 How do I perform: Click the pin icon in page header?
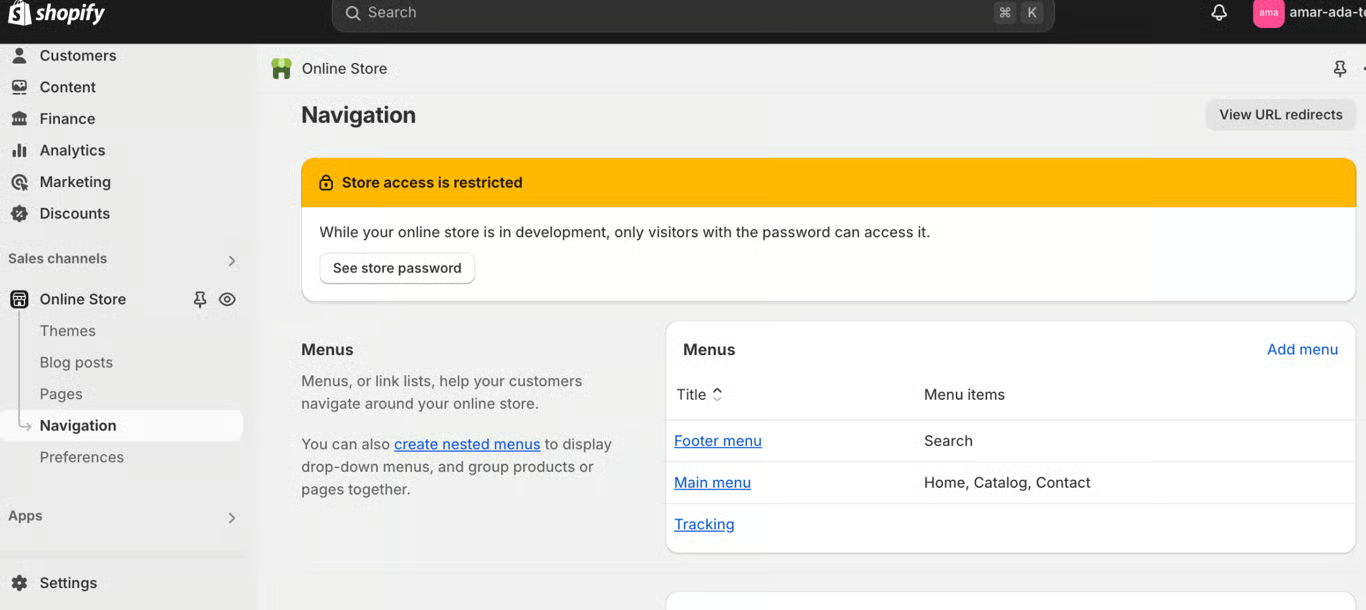tap(1340, 69)
